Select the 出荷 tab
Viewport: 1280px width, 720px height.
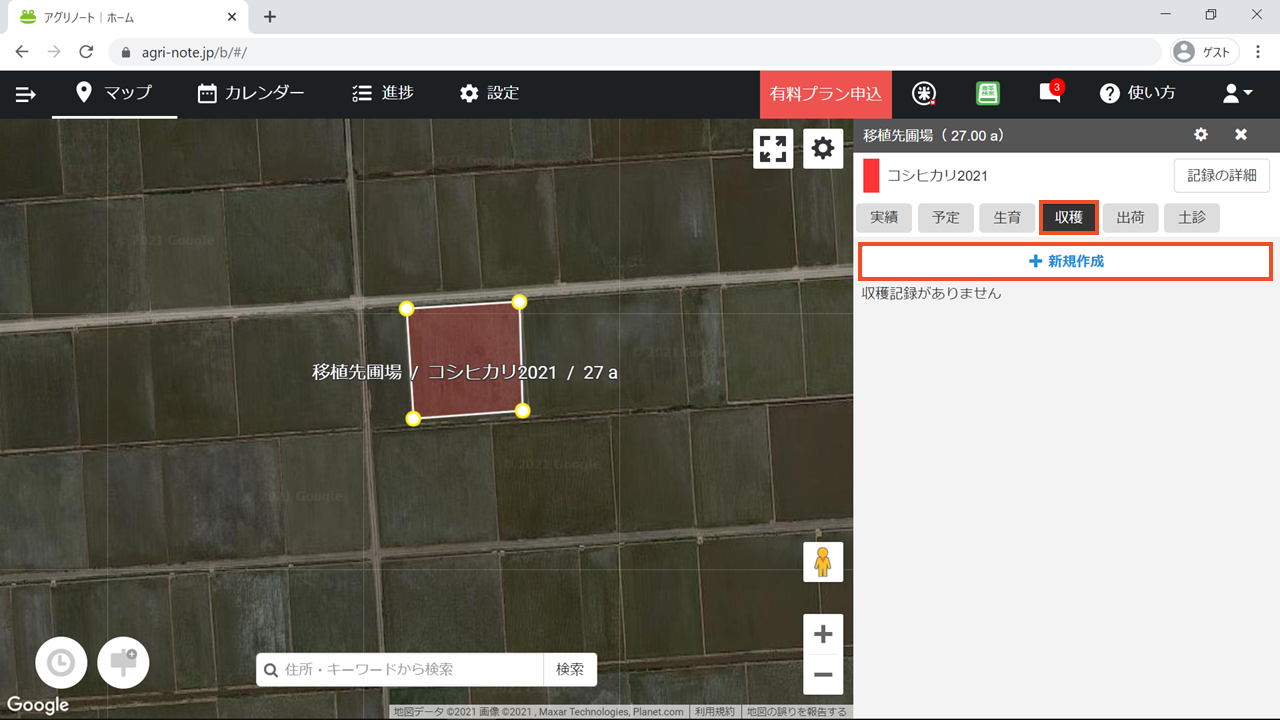(1131, 217)
